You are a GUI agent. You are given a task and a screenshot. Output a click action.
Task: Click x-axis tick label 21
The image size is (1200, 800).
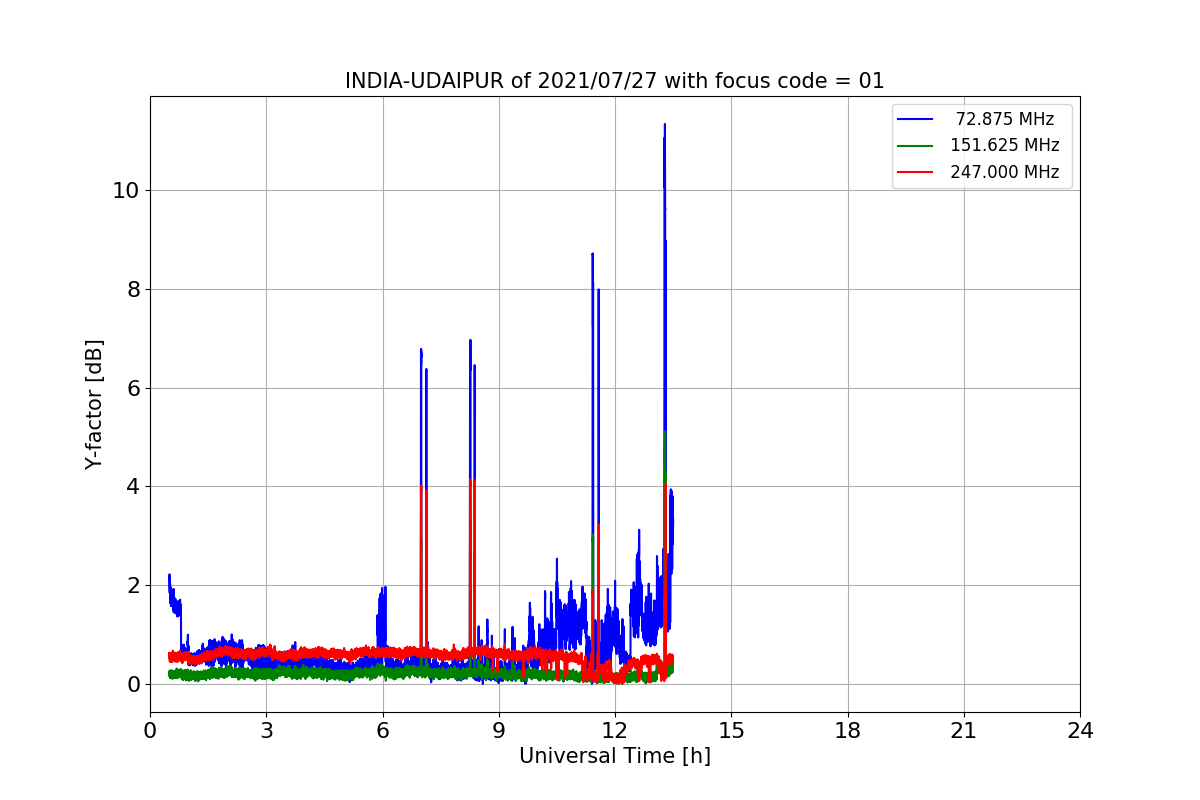pyautogui.click(x=963, y=731)
